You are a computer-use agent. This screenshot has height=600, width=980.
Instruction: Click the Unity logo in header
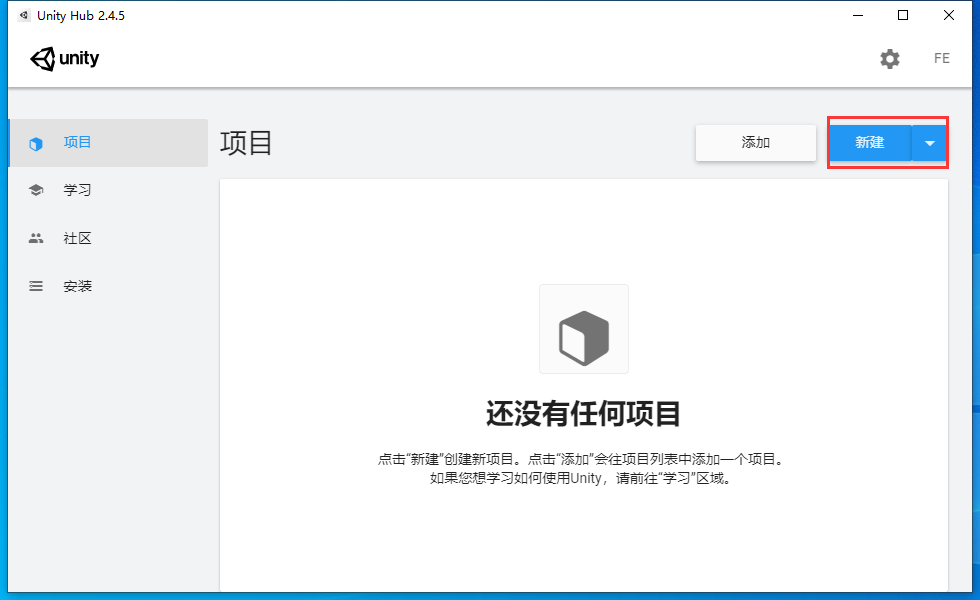(64, 59)
